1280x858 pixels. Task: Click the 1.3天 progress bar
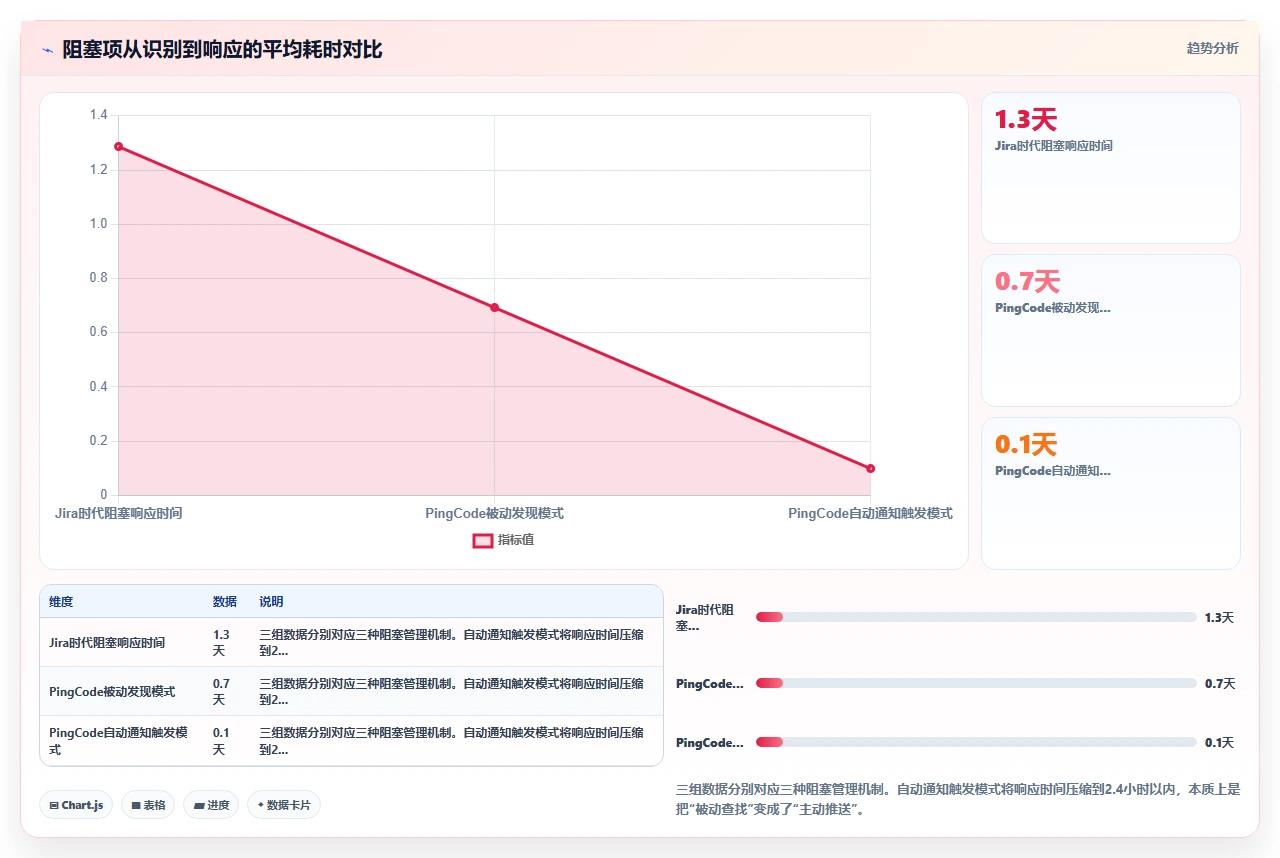coord(976,617)
